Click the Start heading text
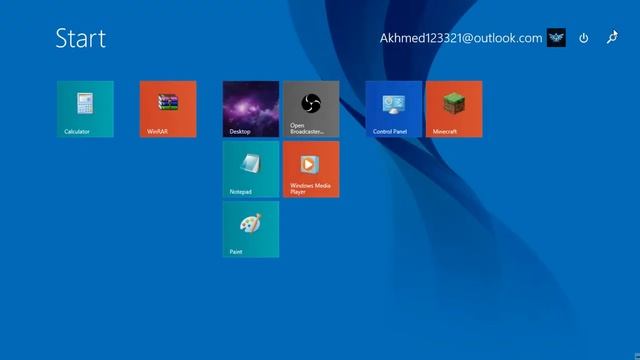 tap(81, 38)
